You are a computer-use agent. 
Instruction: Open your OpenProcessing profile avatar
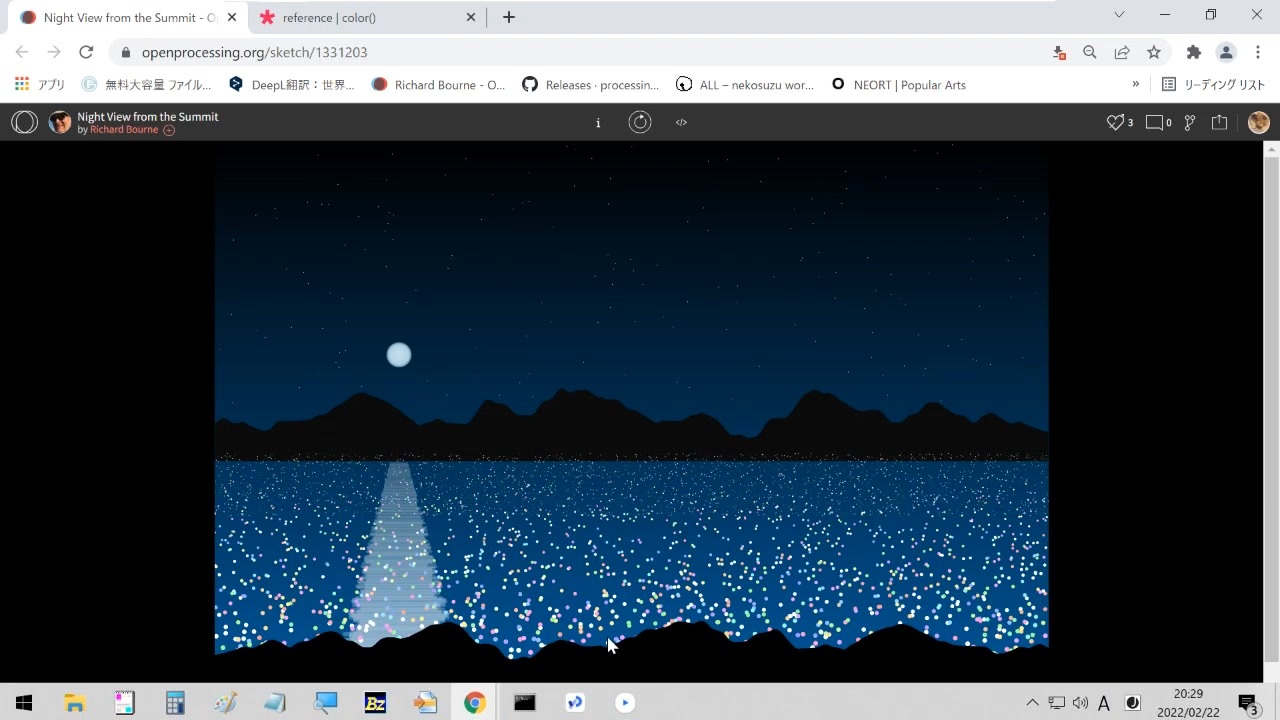pos(1258,122)
